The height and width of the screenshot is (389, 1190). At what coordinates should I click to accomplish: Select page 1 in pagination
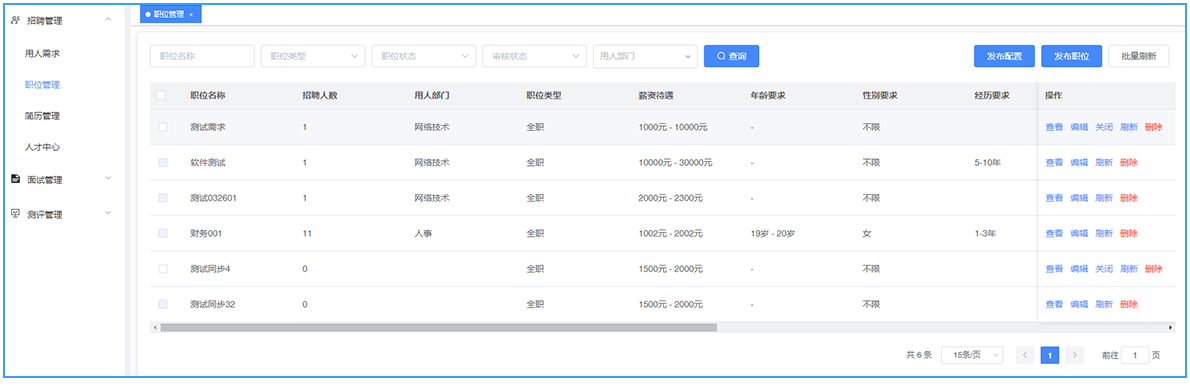pyautogui.click(x=1050, y=355)
